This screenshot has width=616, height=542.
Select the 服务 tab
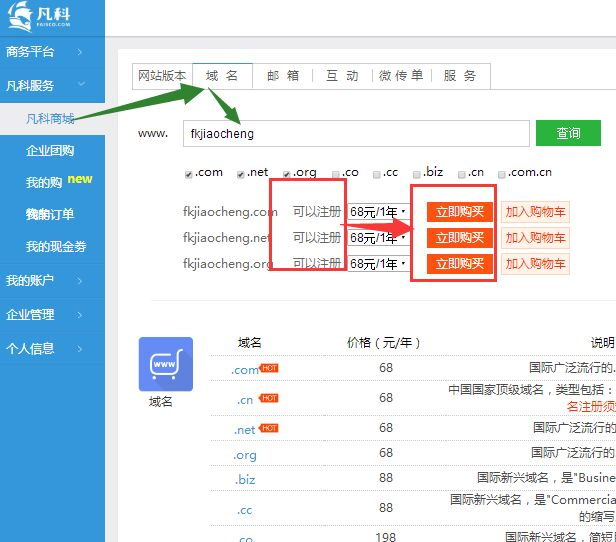460,75
